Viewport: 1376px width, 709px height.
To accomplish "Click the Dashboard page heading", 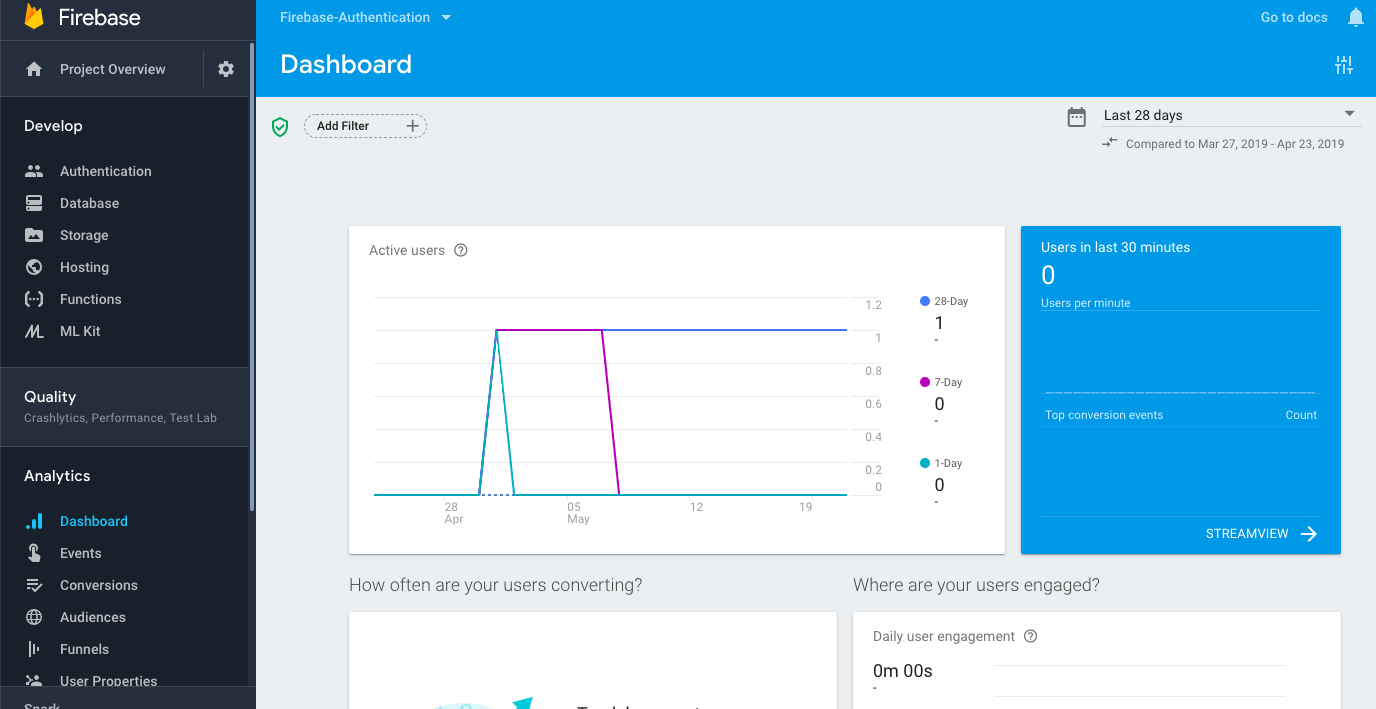I will pos(346,64).
